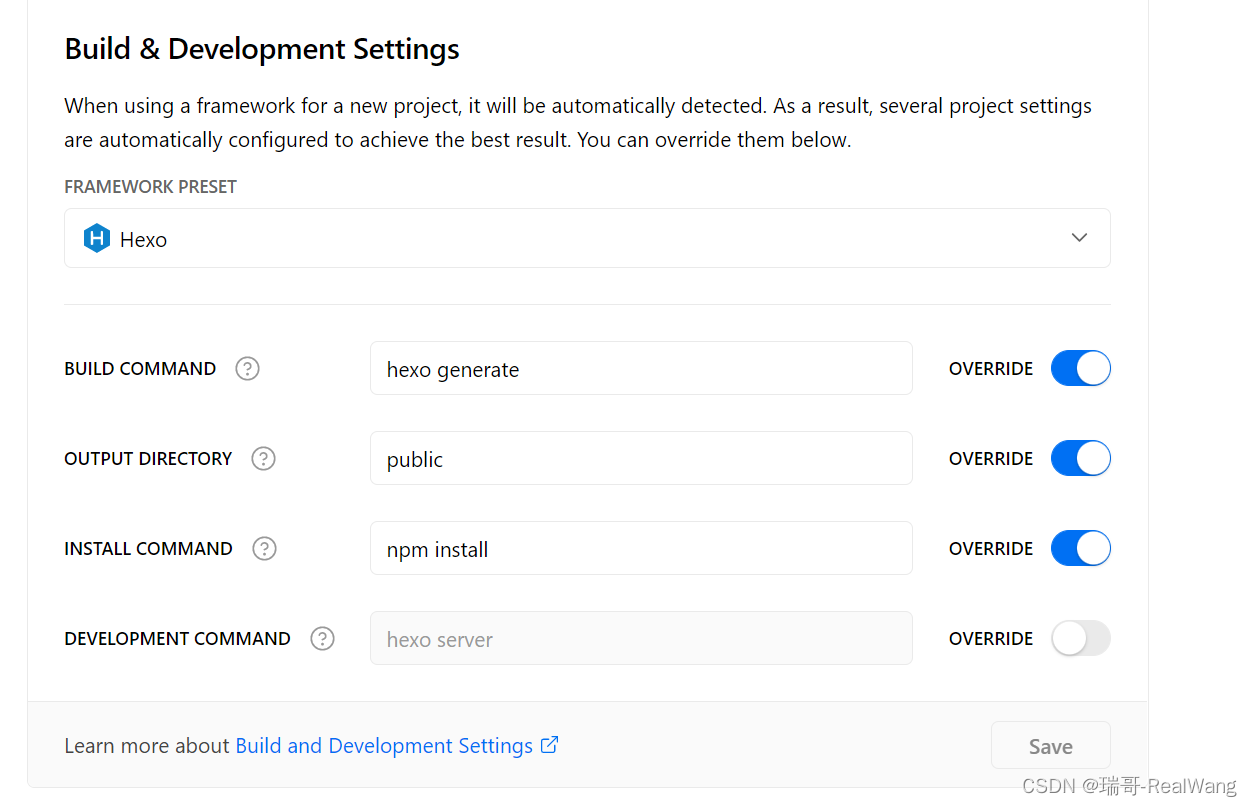Click the grayed hexo server development field
This screenshot has width=1252, height=807.
(x=640, y=638)
